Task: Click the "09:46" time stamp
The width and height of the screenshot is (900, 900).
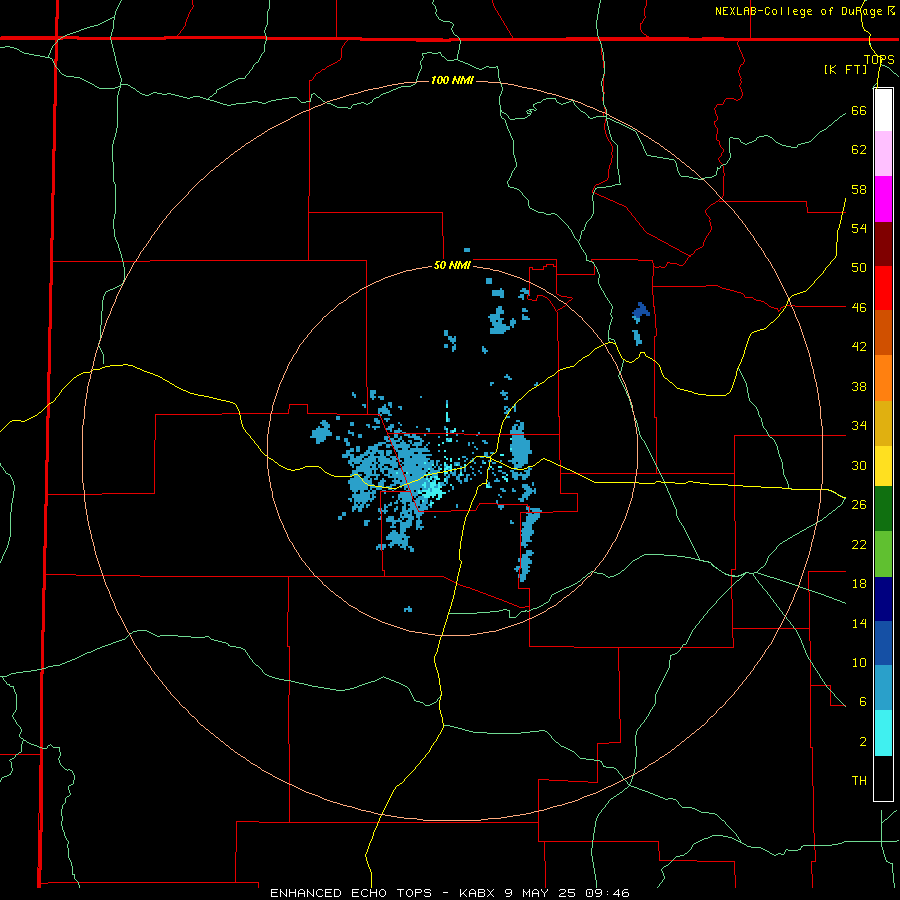Action: [x=609, y=893]
